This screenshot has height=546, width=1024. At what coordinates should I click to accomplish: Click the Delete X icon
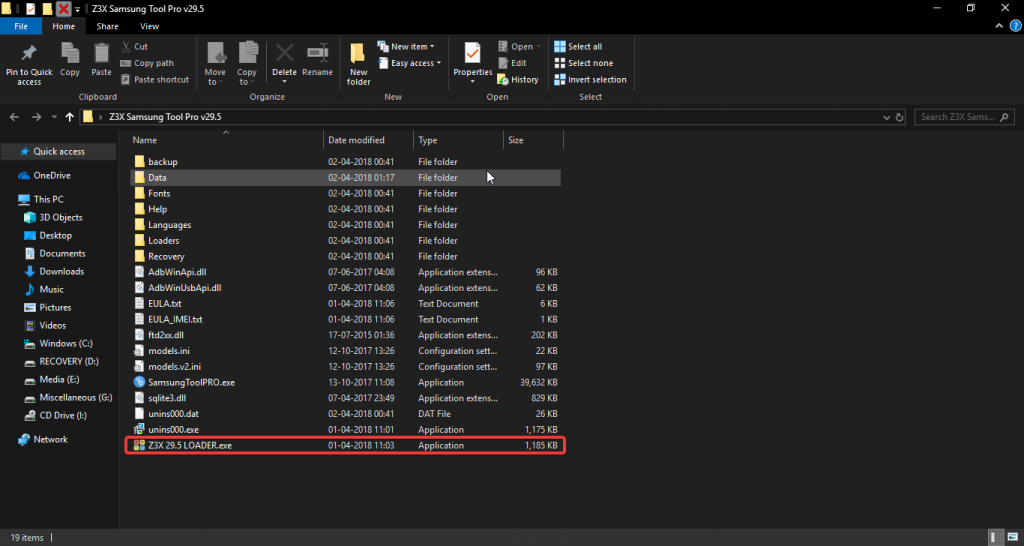284,52
